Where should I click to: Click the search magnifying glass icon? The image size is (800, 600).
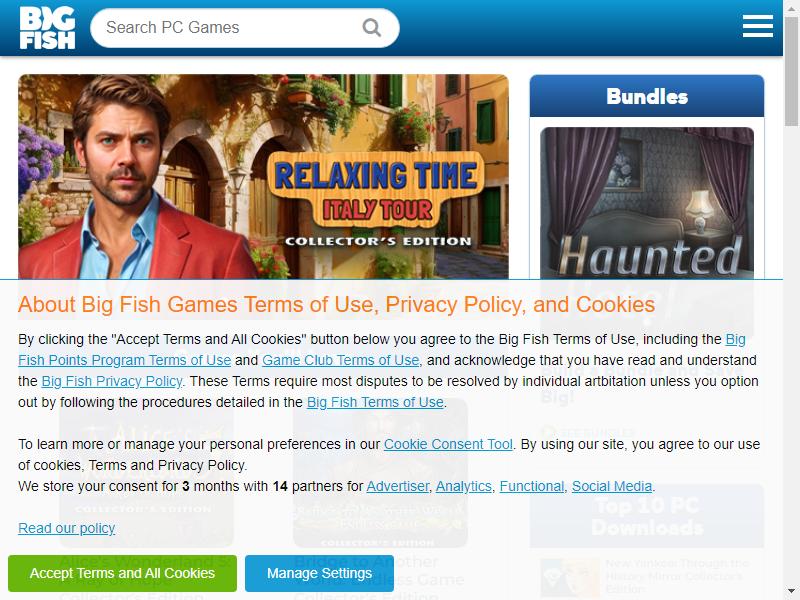click(371, 28)
